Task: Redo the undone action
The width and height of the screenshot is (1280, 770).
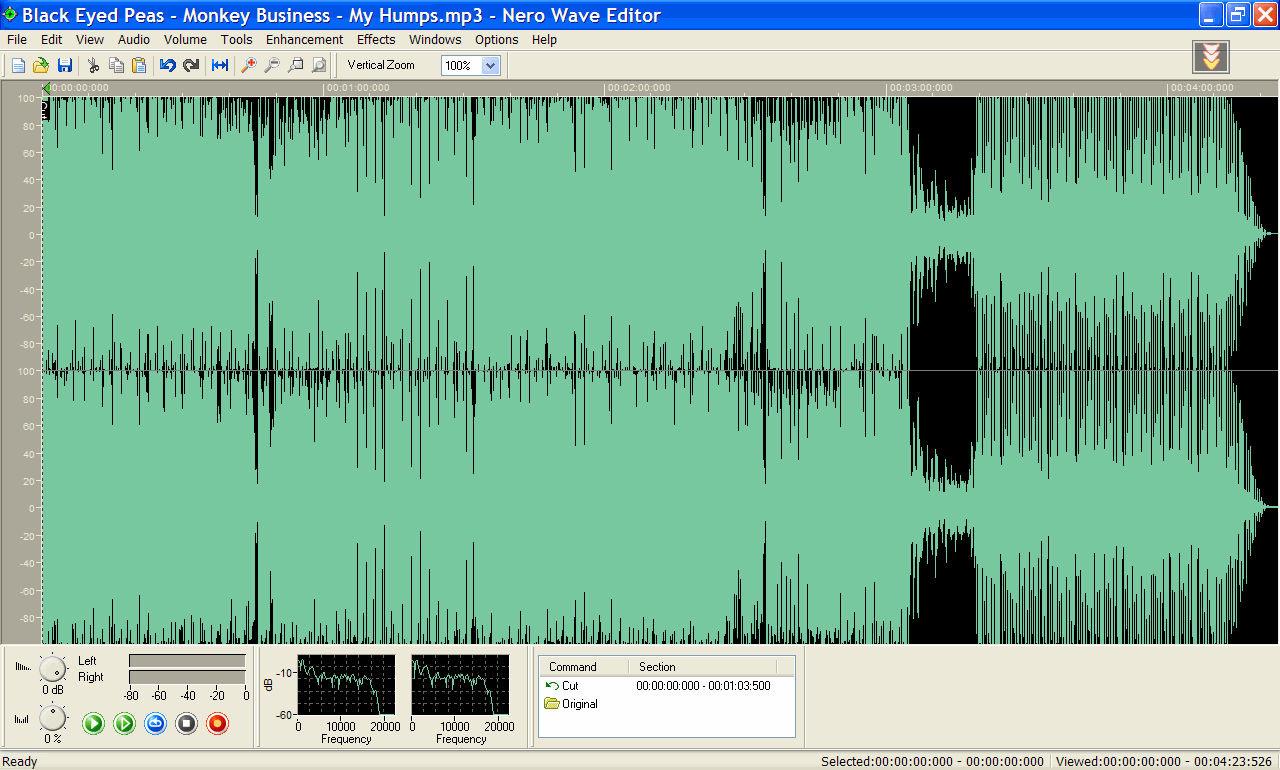Action: [x=191, y=65]
